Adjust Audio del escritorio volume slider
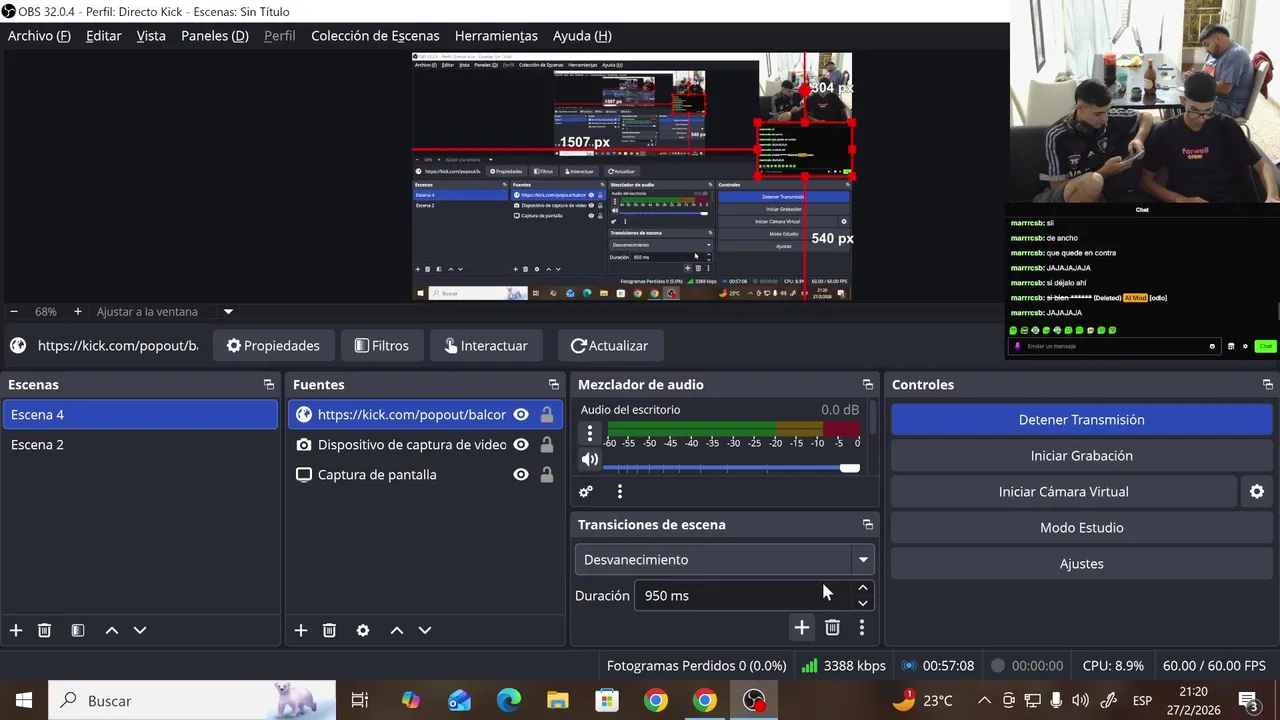Image resolution: width=1280 pixels, height=720 pixels. coord(732,468)
